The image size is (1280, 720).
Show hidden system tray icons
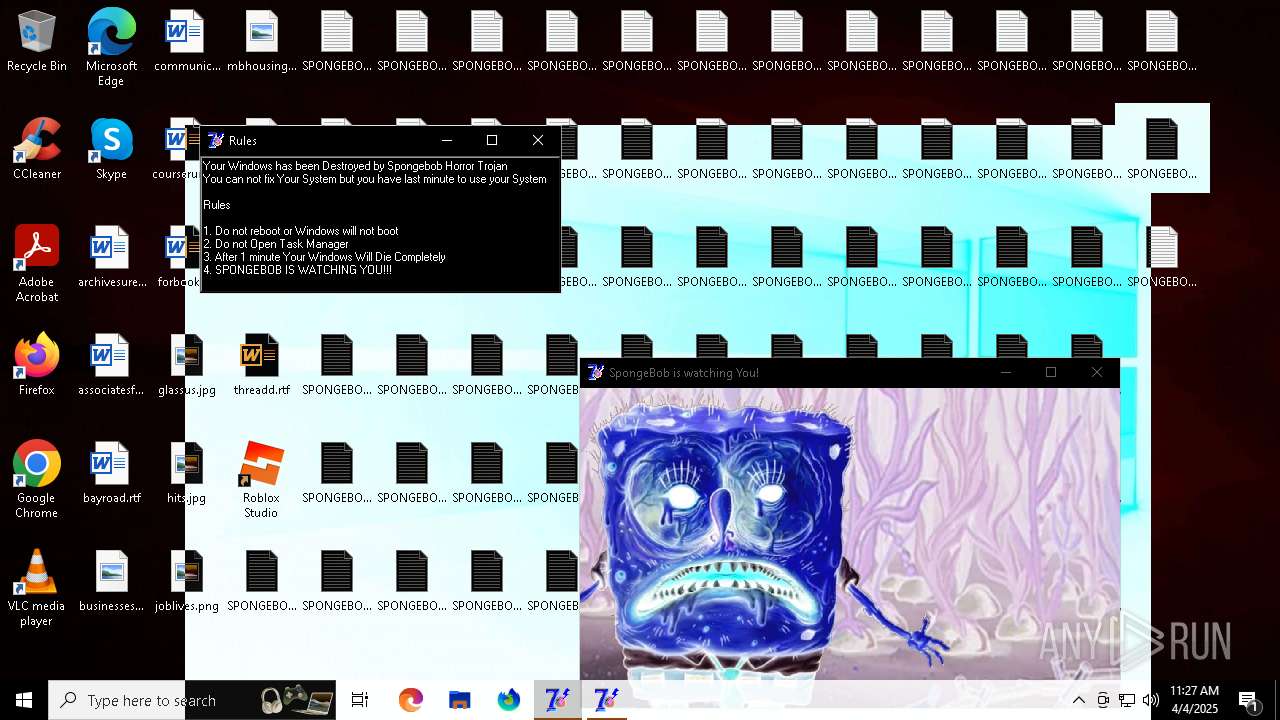[1079, 700]
